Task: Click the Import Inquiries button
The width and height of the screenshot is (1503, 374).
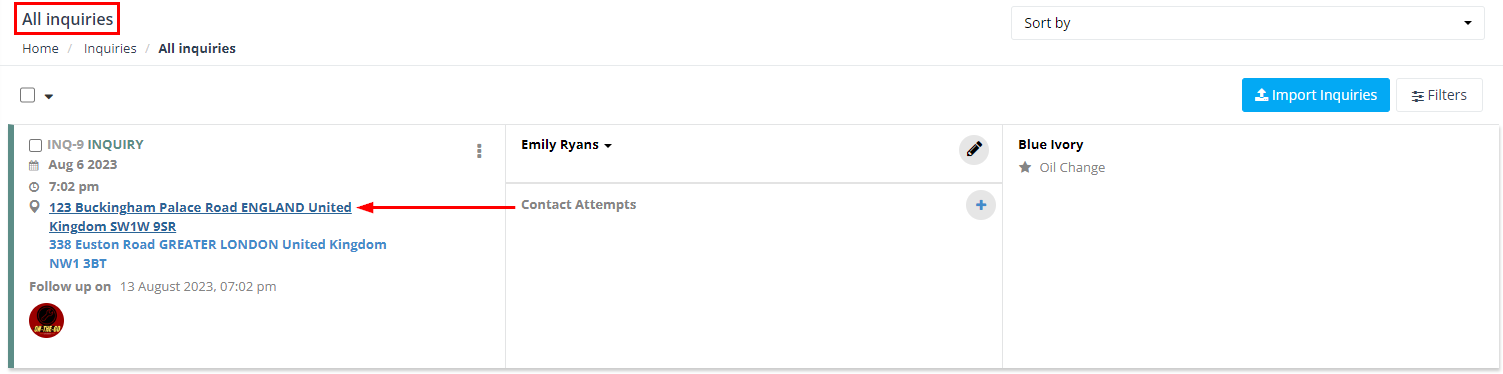Action: (x=1315, y=95)
